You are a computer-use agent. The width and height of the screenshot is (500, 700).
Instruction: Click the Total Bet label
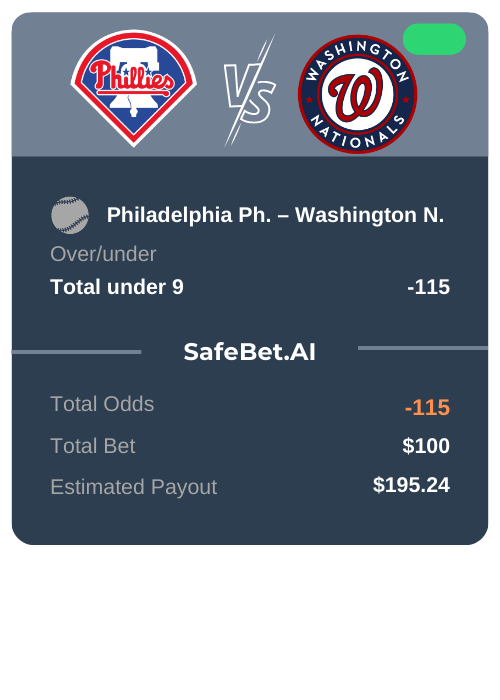click(x=93, y=446)
